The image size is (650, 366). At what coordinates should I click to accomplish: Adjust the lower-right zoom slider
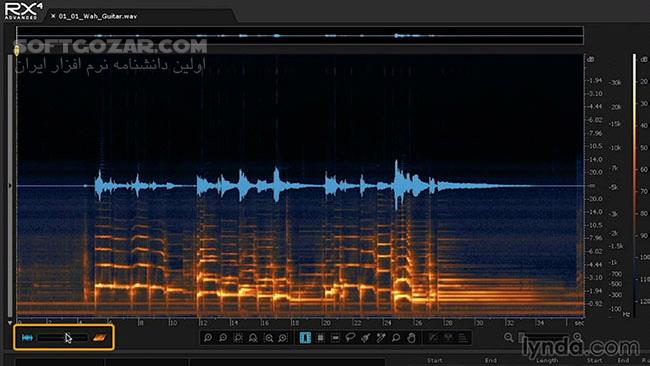[543, 337]
